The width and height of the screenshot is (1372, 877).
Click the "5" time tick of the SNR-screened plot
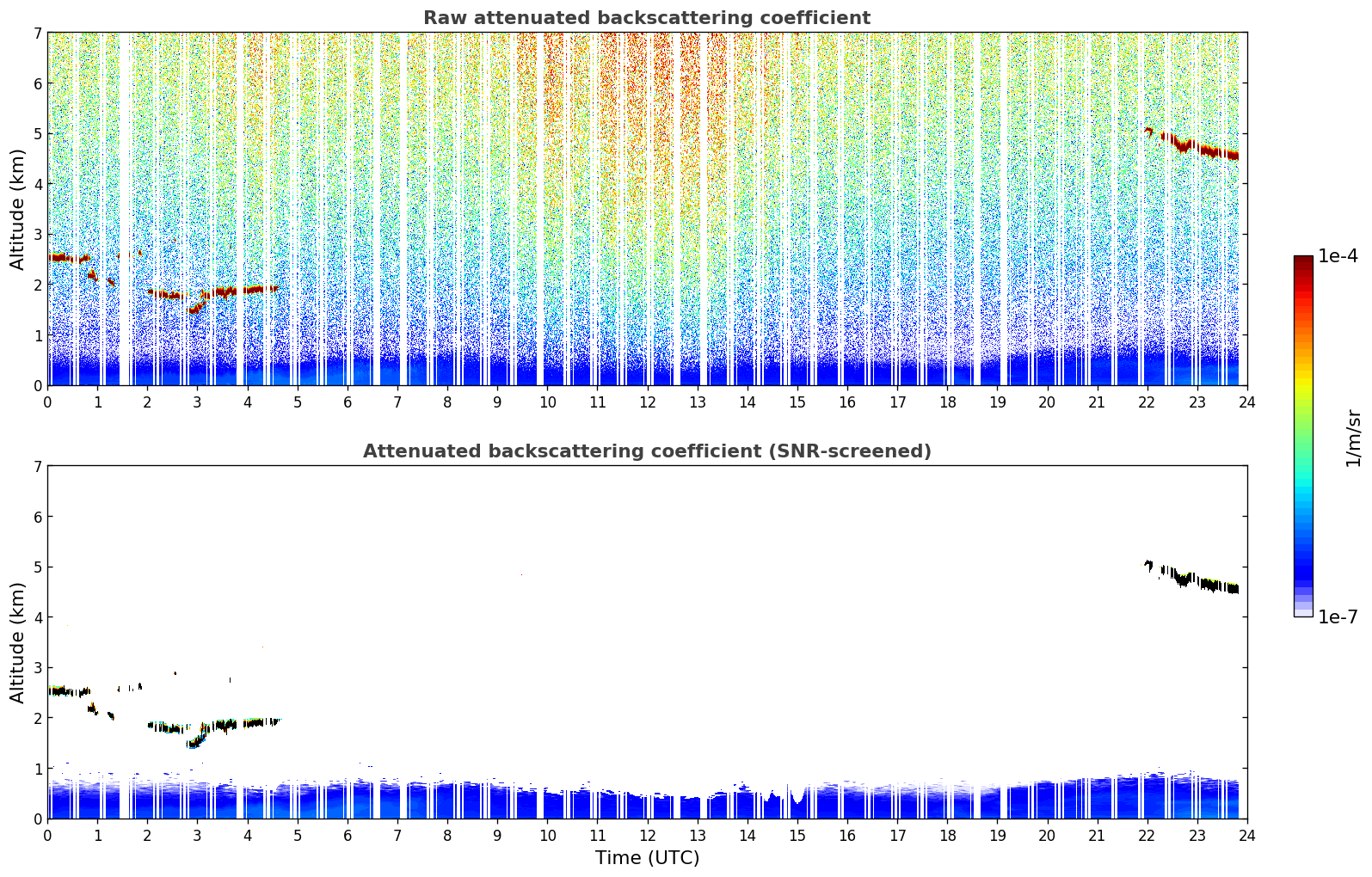coord(298,835)
